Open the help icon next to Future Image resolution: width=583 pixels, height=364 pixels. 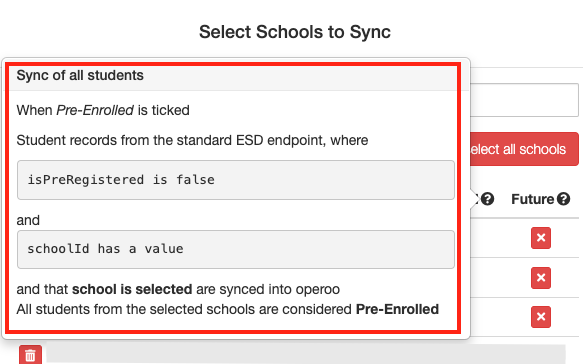tap(563, 199)
